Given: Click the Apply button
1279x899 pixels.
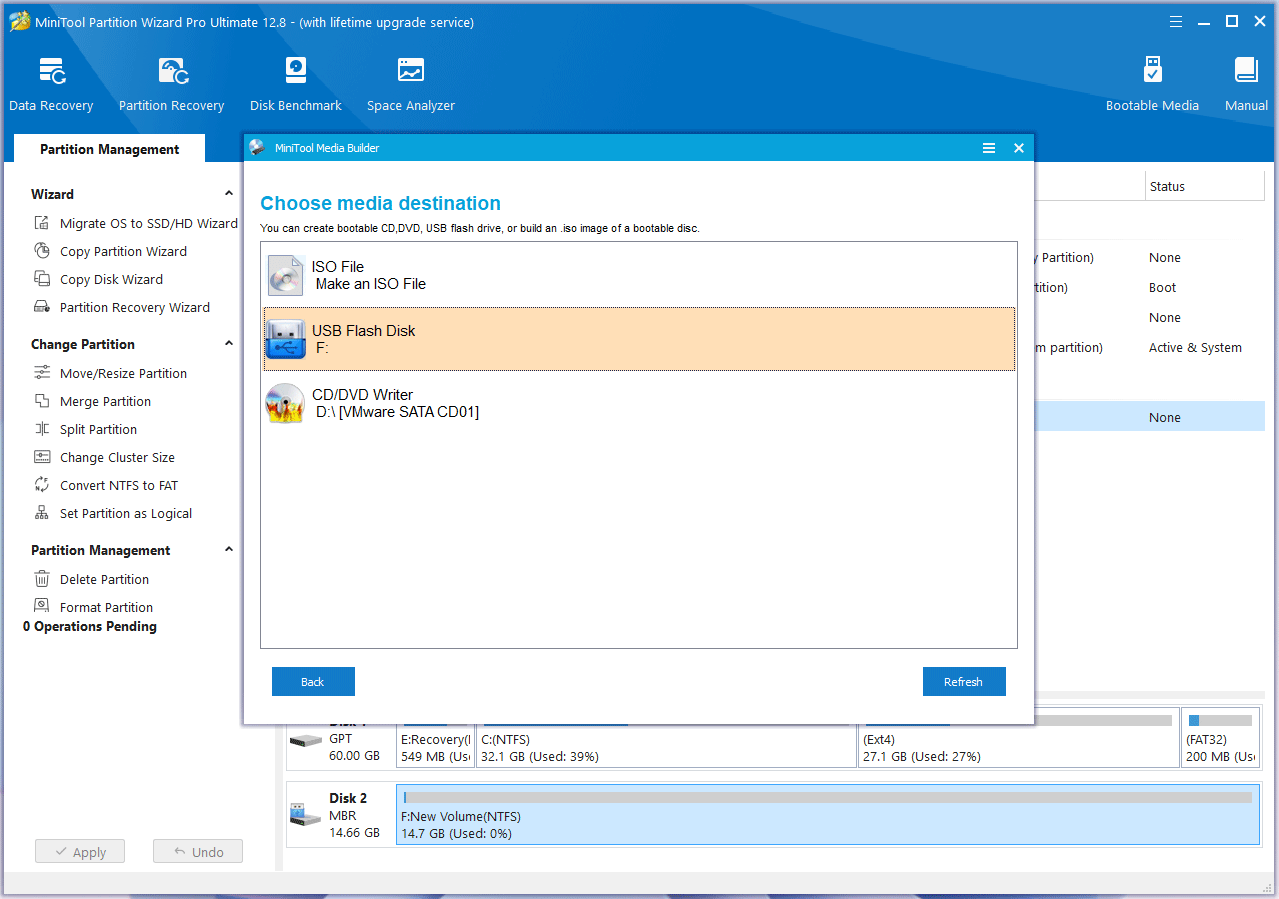Looking at the screenshot, I should [x=80, y=852].
